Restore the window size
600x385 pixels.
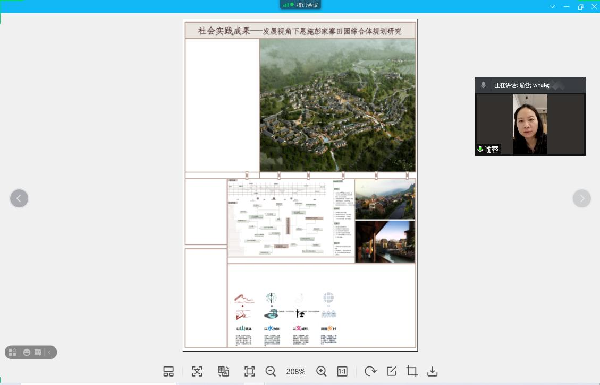[x=580, y=7]
